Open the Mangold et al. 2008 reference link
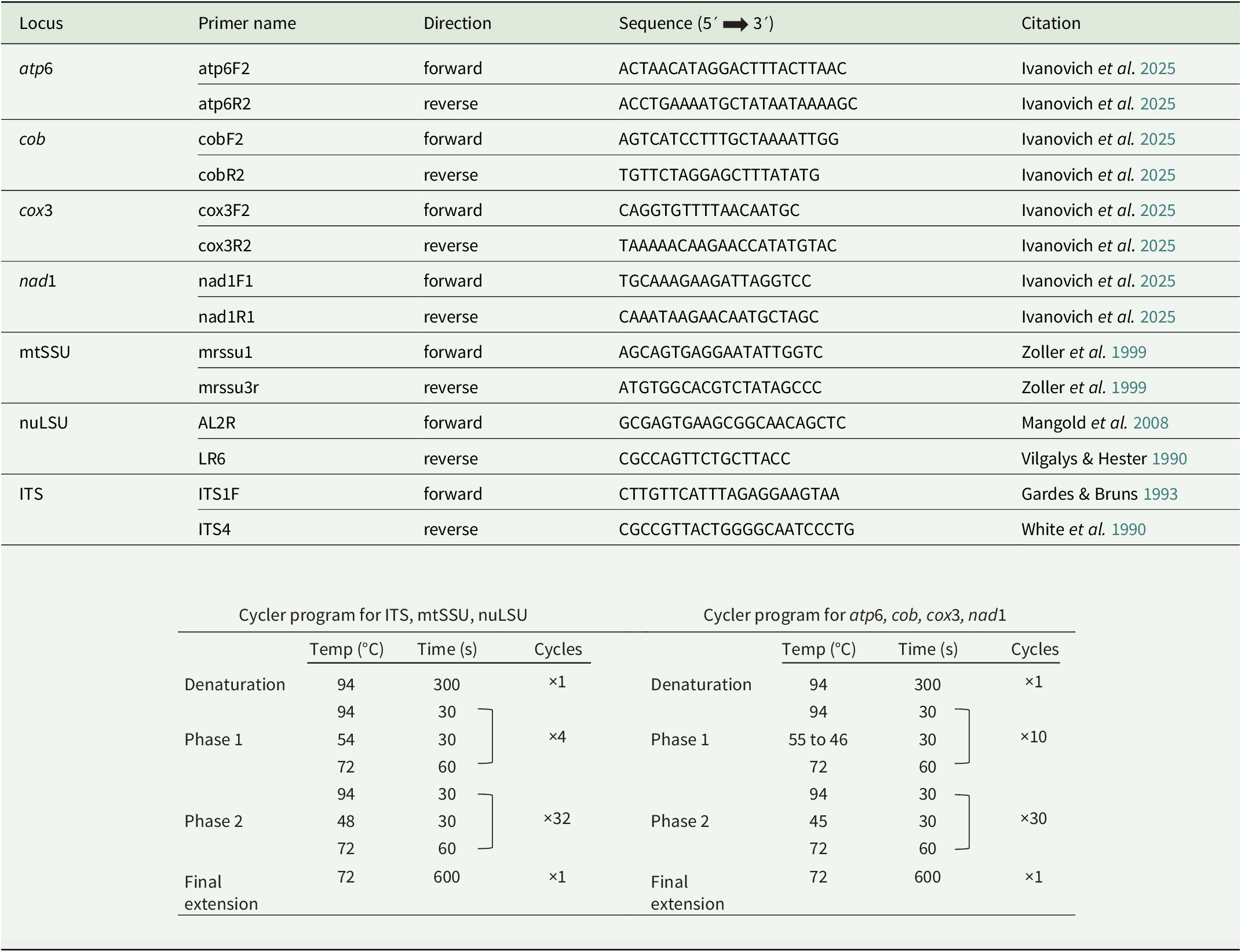This screenshot has width=1241, height=952. tap(1150, 423)
